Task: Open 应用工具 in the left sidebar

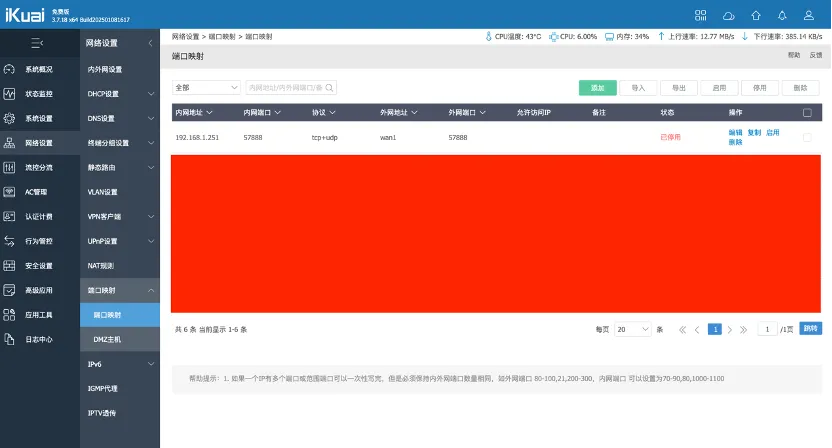Action: (x=40, y=315)
